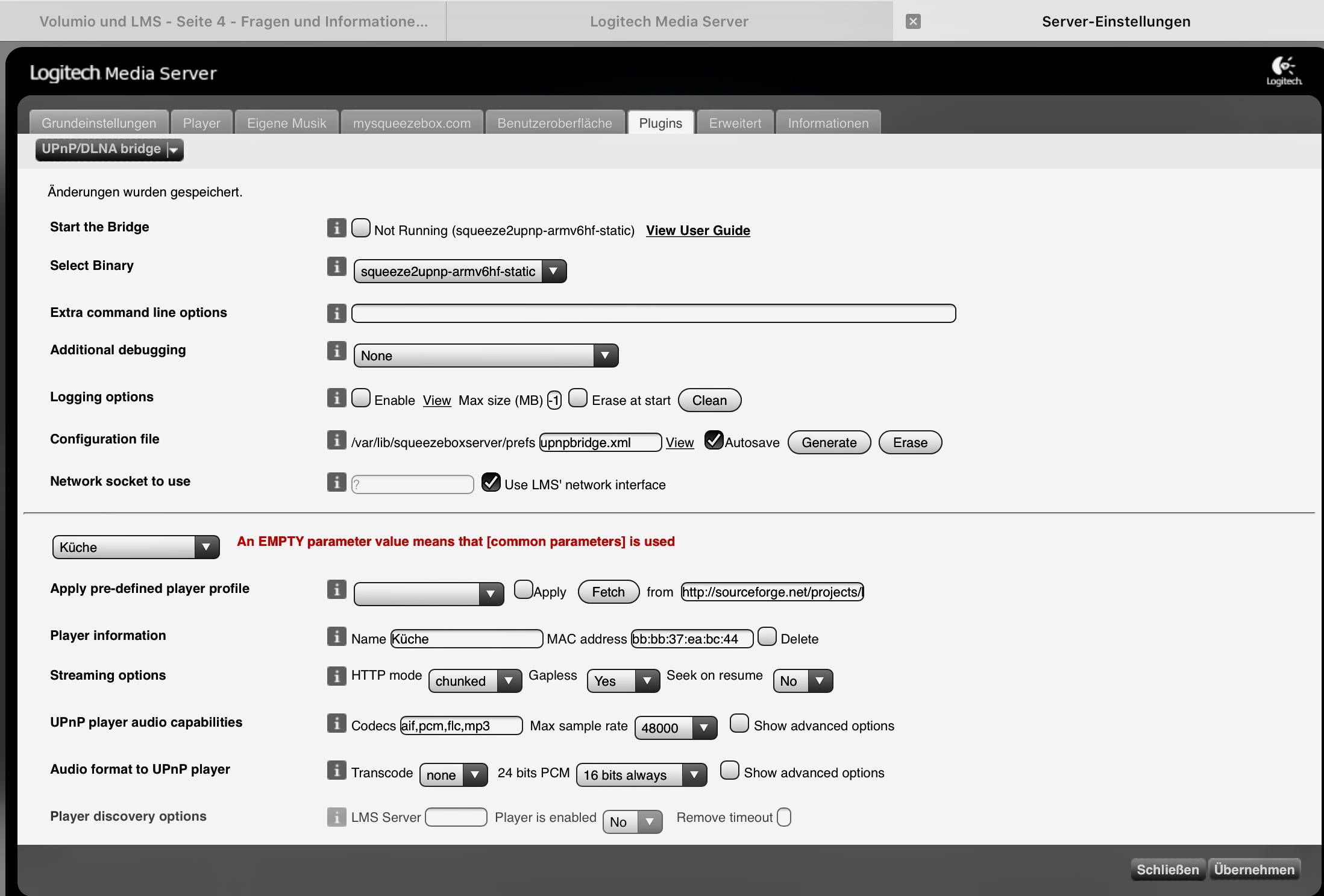The image size is (1324, 896).
Task: Focus the Extra command line options field
Action: pyautogui.click(x=653, y=313)
